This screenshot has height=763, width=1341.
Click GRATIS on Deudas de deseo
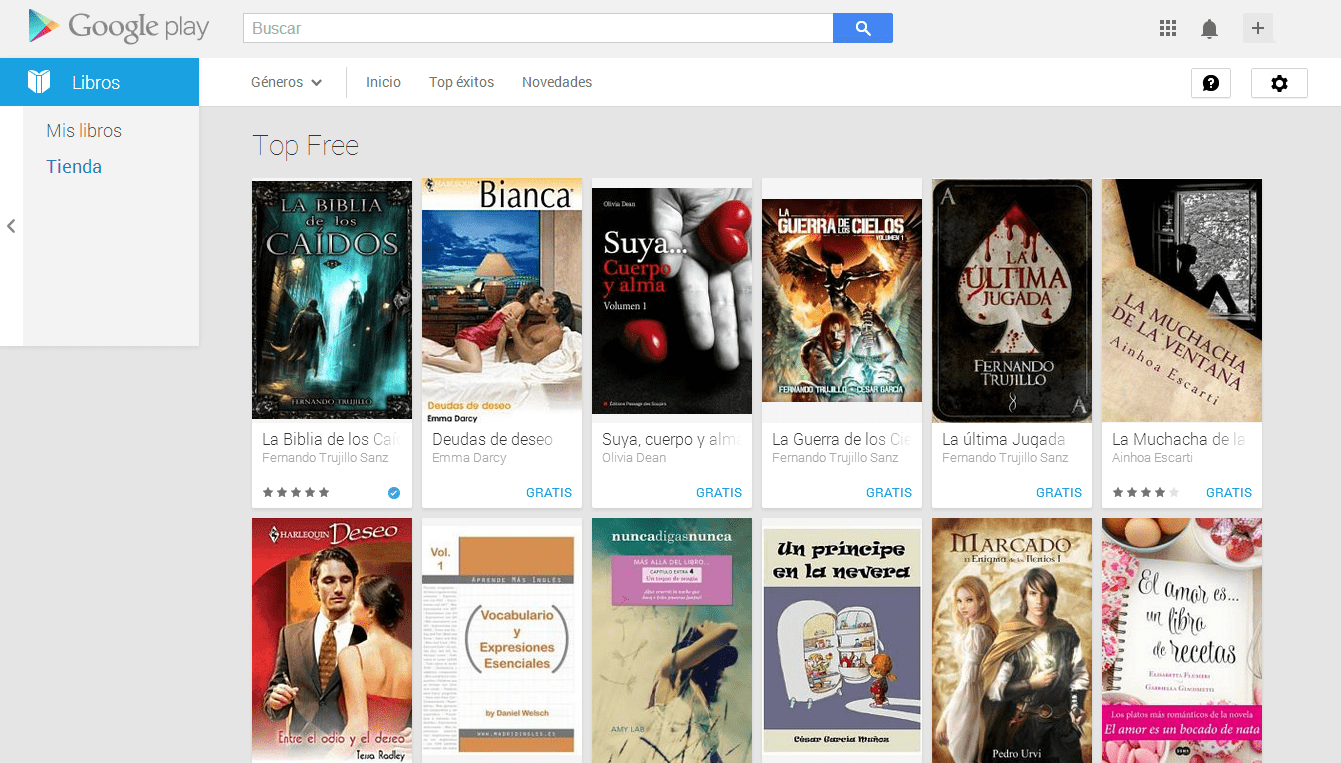549,492
